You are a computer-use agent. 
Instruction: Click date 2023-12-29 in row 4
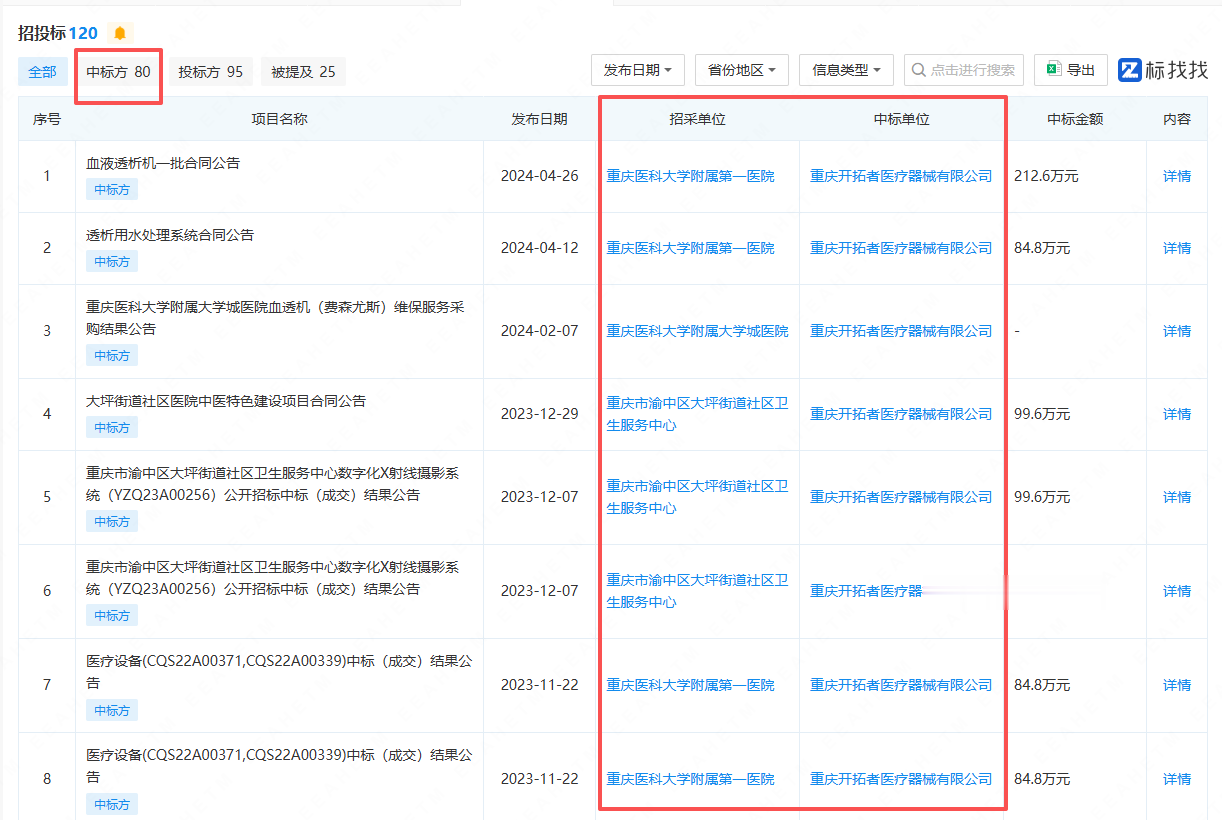tap(539, 414)
